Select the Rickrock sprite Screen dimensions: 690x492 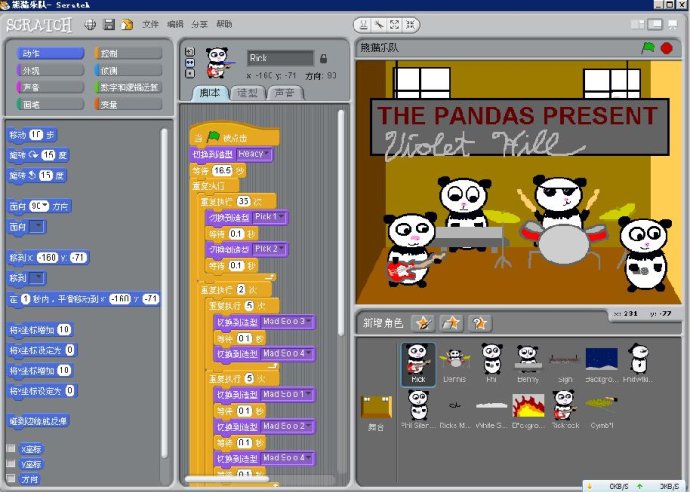[565, 410]
